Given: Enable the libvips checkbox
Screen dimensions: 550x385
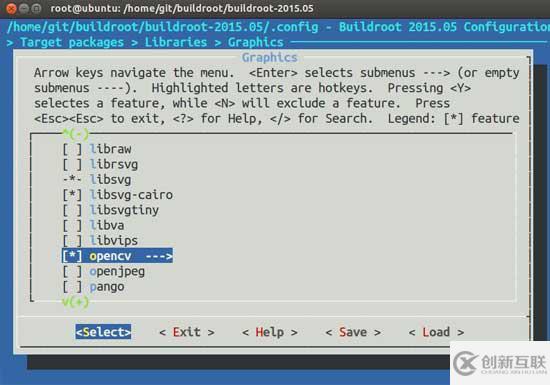Looking at the screenshot, I should tap(72, 241).
